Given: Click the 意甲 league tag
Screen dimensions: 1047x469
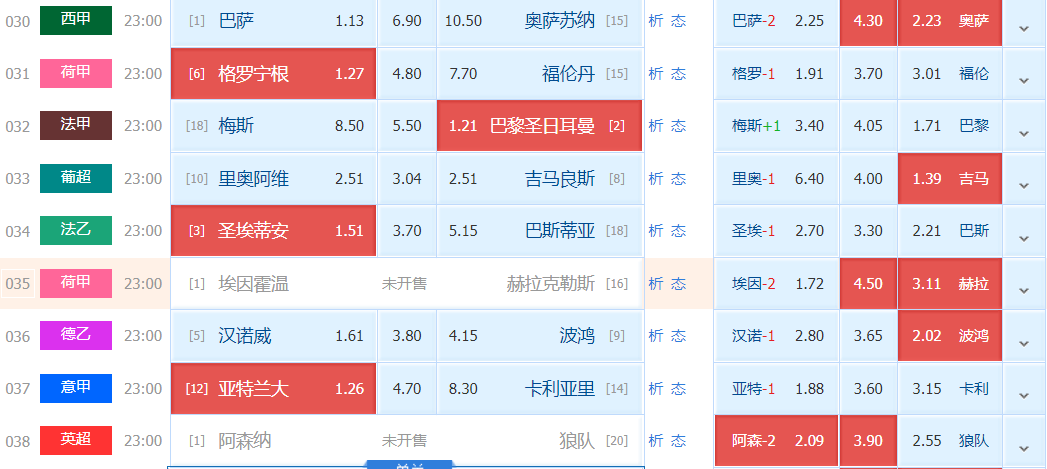Looking at the screenshot, I should [x=75, y=387].
